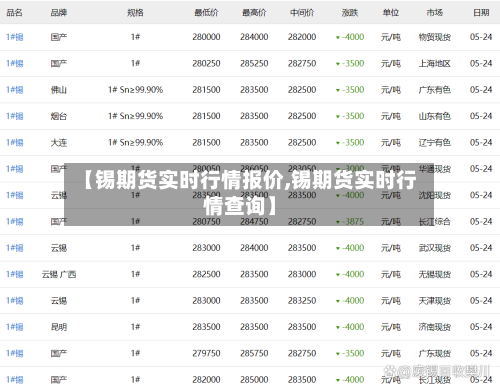The width and height of the screenshot is (500, 389).
Task: Click the 品名 column header
Action: click(14, 13)
